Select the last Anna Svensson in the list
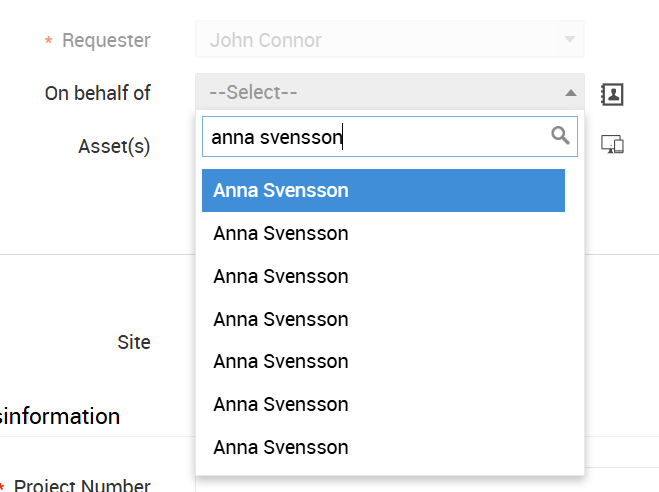This screenshot has width=659, height=492. (x=281, y=448)
